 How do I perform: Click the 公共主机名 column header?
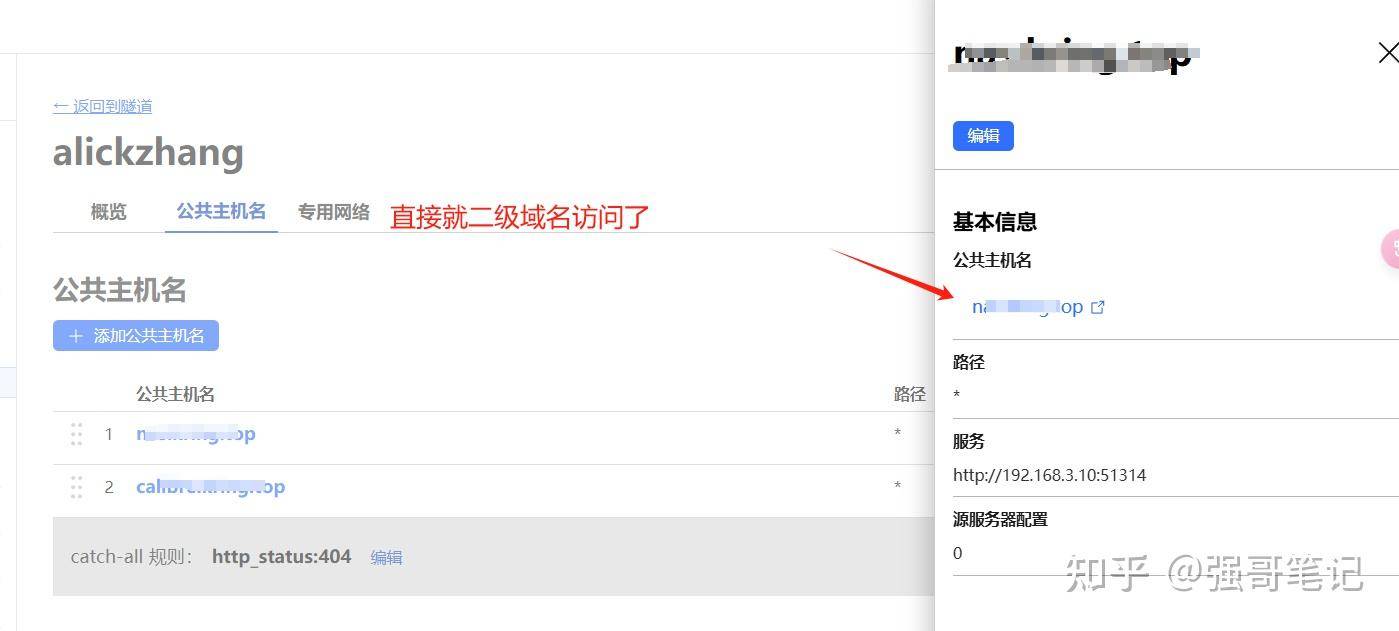click(175, 394)
